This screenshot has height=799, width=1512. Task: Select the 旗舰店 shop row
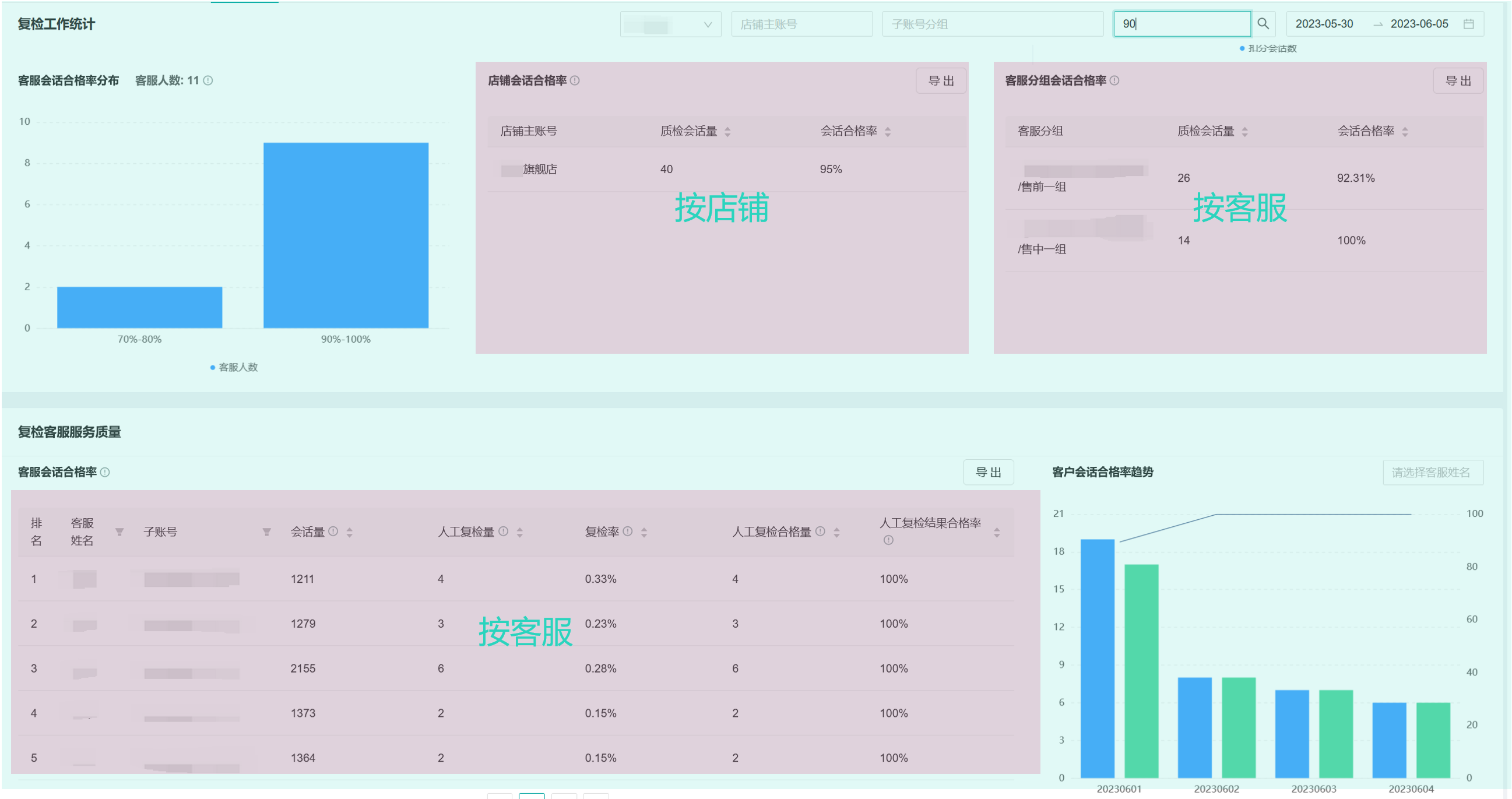point(727,170)
